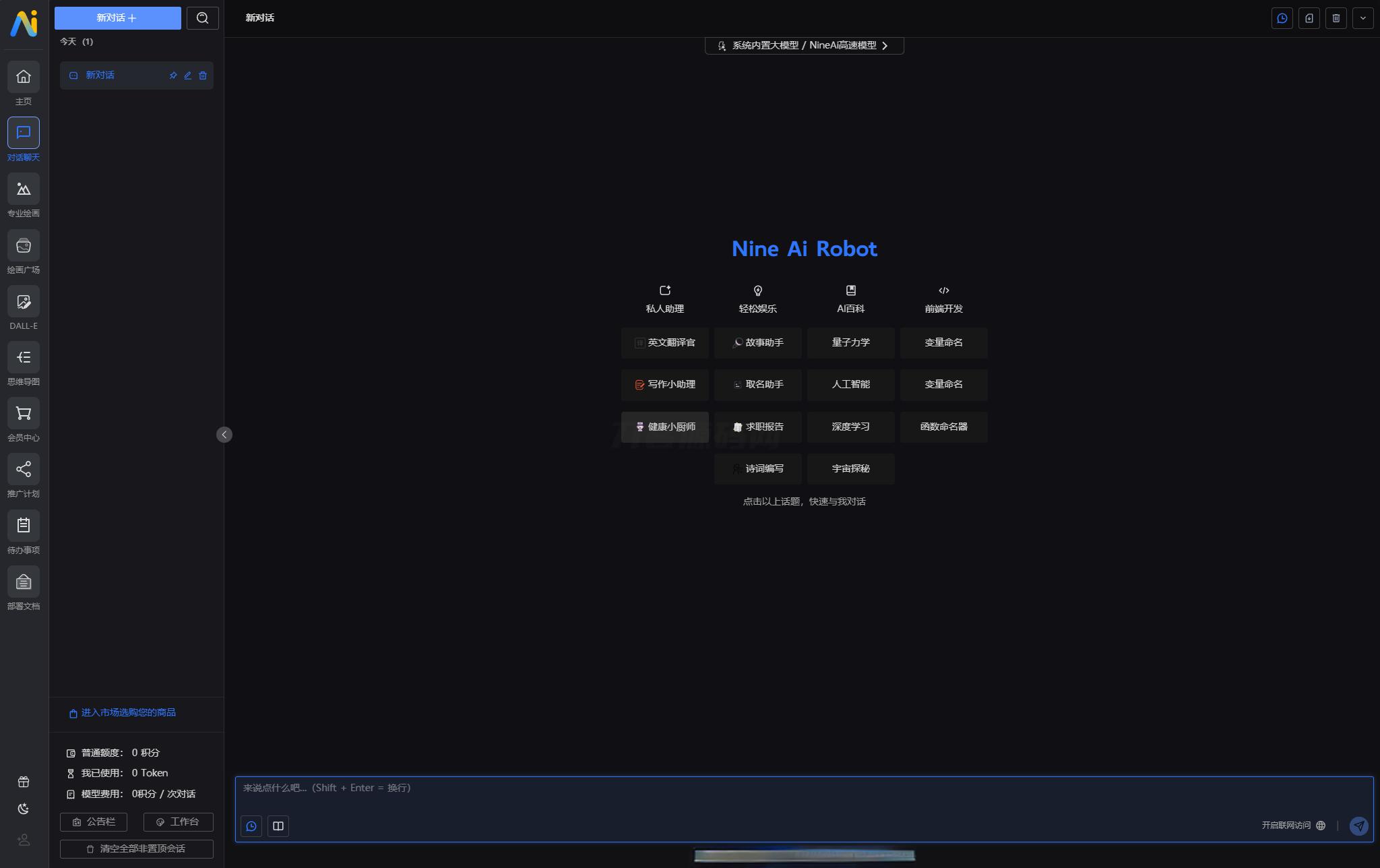Click the 我已使用: 0 Token line

point(117,773)
